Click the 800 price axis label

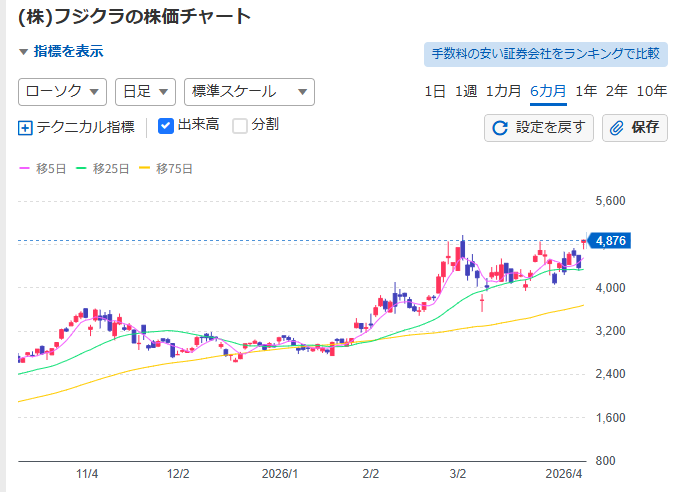pyautogui.click(x=605, y=461)
